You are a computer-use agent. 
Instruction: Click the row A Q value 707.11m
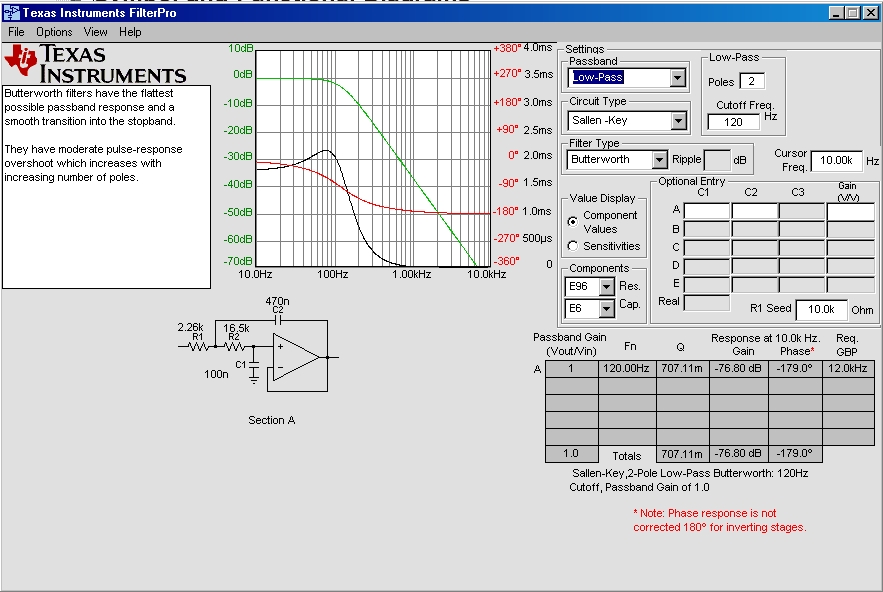pyautogui.click(x=681, y=368)
